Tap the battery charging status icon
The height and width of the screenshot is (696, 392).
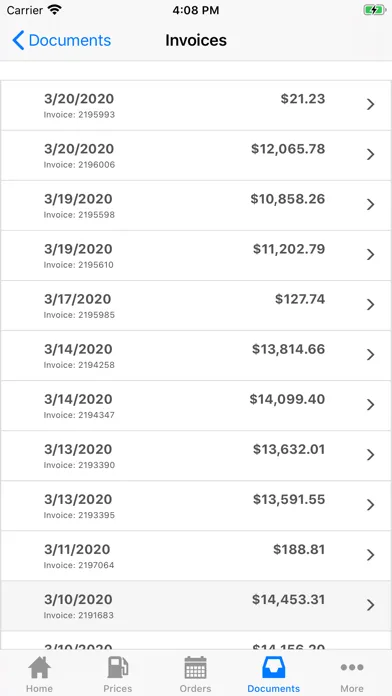(374, 10)
